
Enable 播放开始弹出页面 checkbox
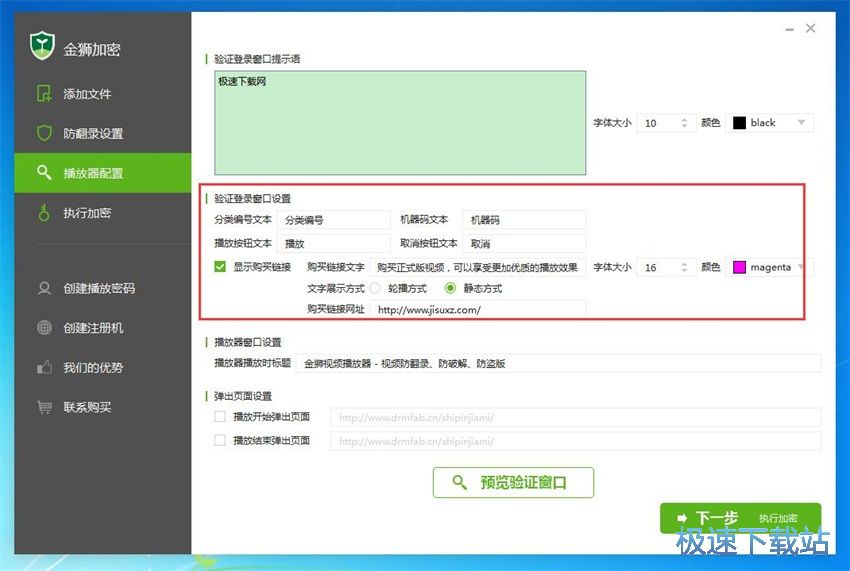click(220, 416)
